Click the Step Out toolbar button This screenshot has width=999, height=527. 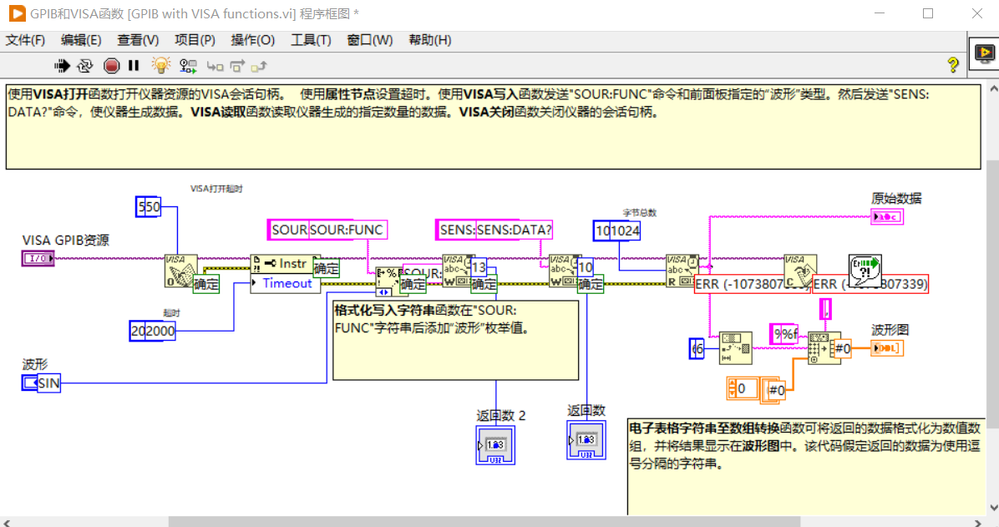coord(259,66)
